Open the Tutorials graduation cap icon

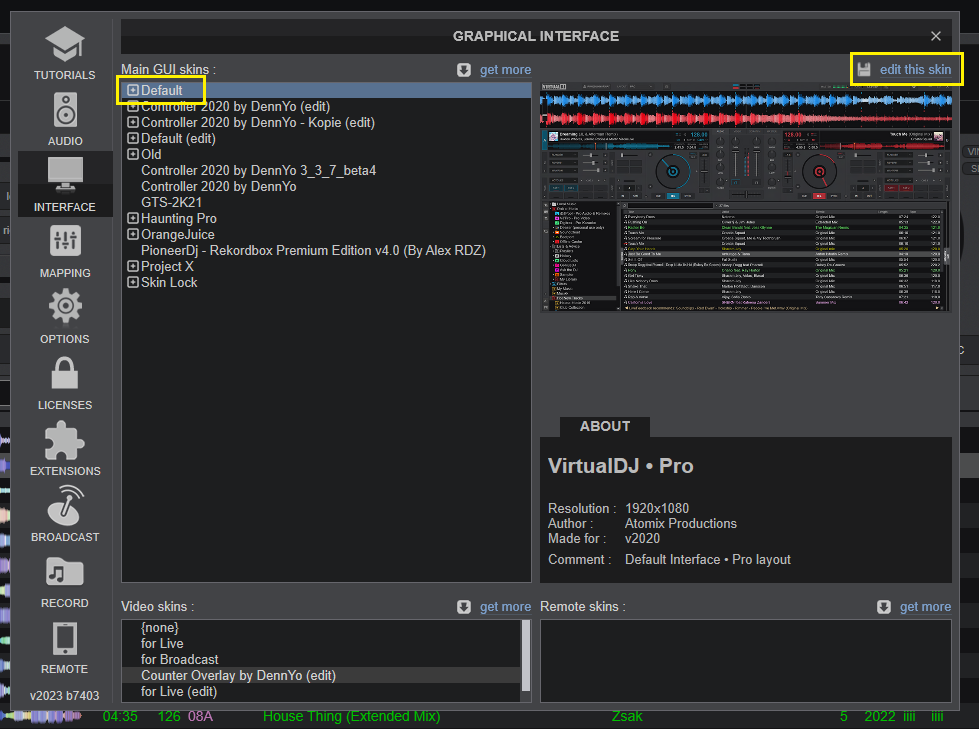click(x=64, y=44)
